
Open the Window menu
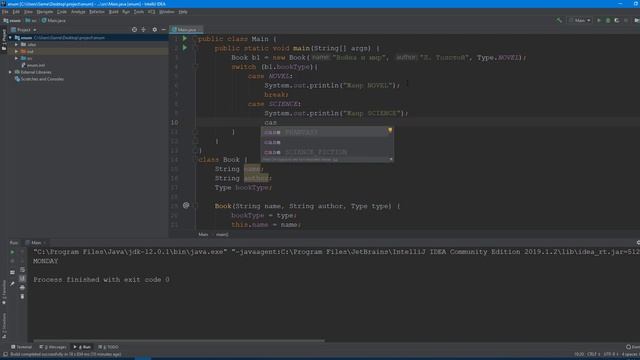tap(167, 12)
